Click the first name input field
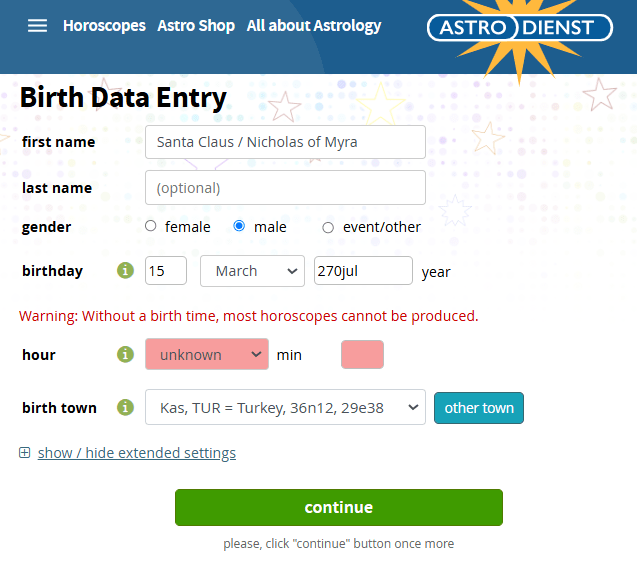The width and height of the screenshot is (637, 562). point(285,142)
